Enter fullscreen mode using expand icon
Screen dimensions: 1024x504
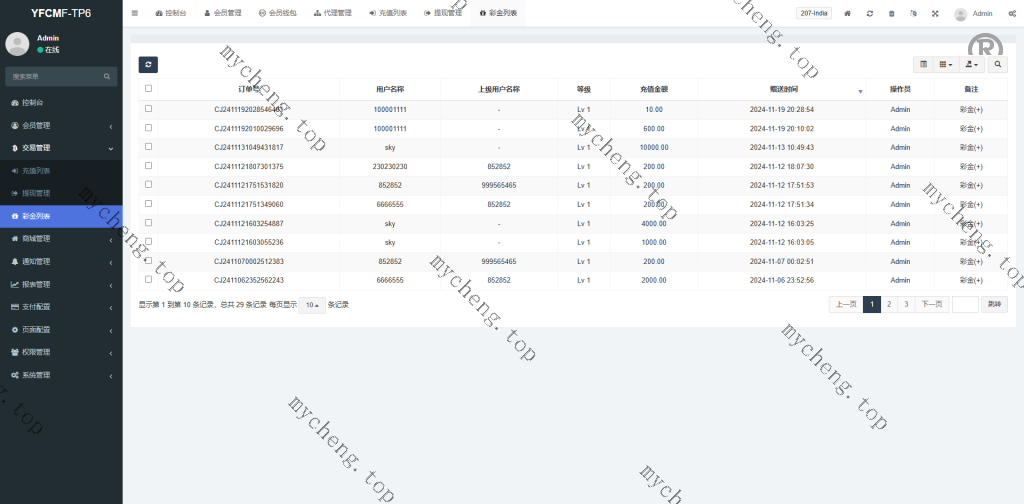pos(935,14)
